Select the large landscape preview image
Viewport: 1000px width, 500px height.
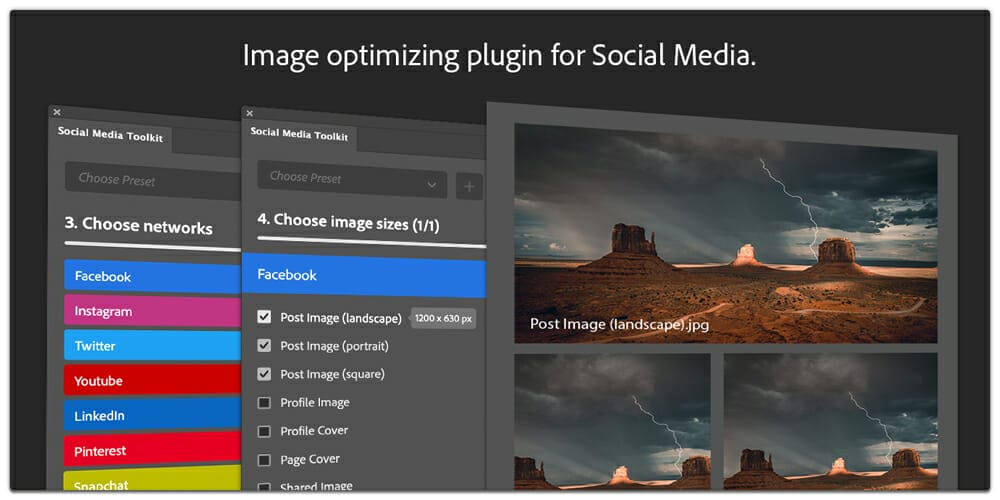point(726,233)
